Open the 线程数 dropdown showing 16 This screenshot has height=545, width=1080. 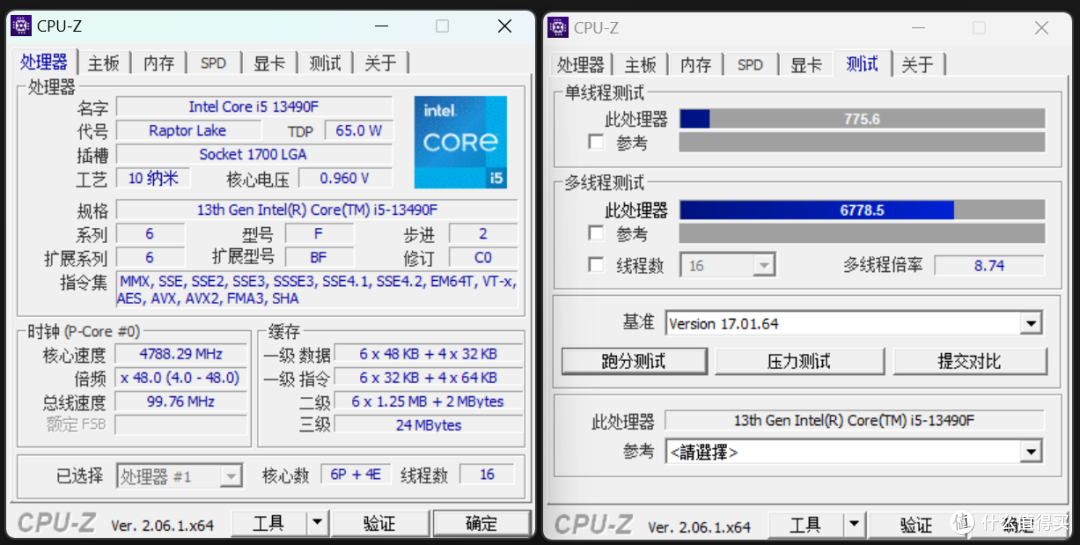(727, 265)
